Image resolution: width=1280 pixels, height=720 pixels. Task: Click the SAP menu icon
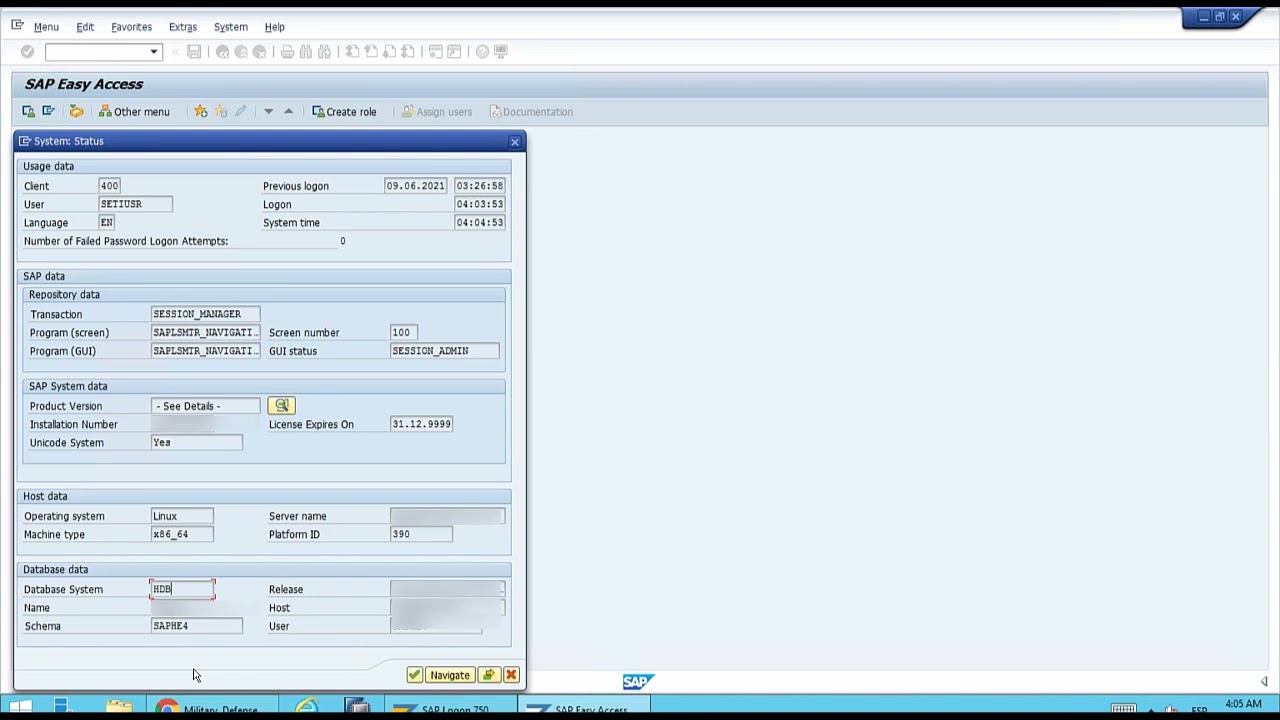point(48,111)
